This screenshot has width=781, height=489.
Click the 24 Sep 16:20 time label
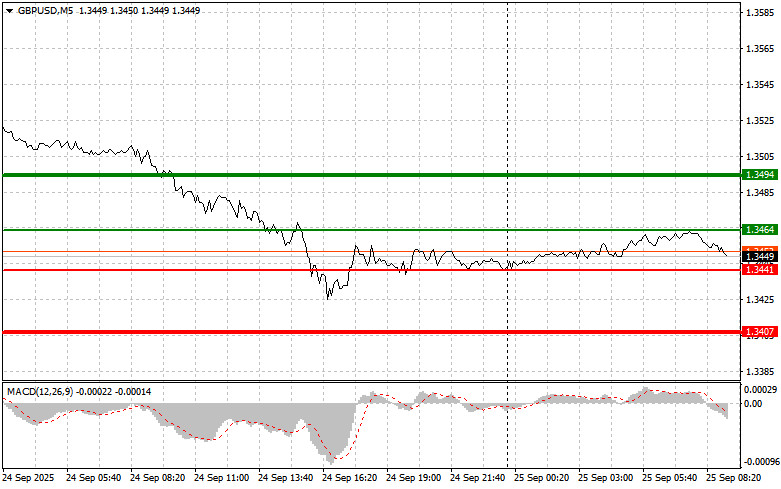click(x=351, y=478)
